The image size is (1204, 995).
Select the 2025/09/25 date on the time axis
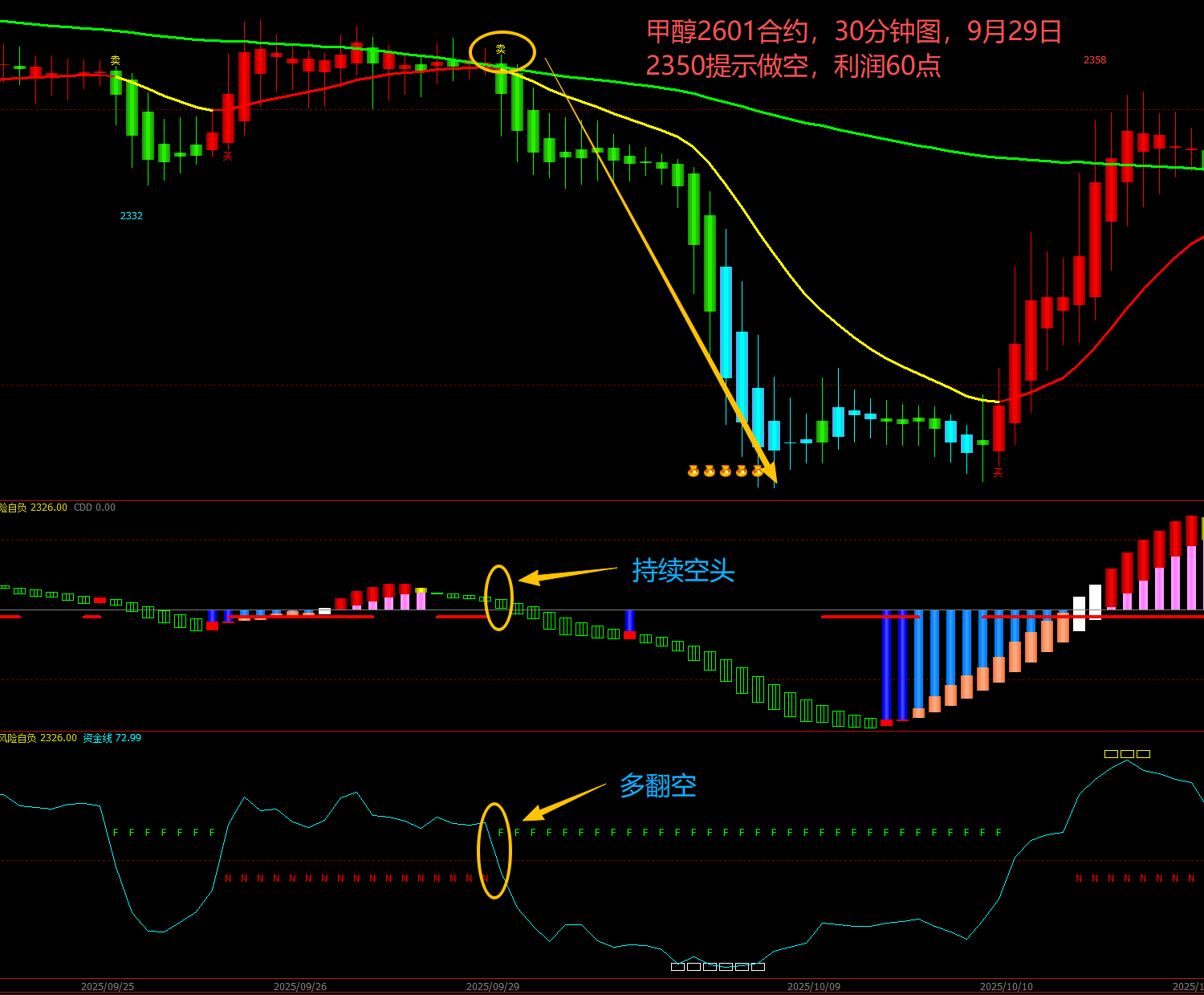point(108,986)
